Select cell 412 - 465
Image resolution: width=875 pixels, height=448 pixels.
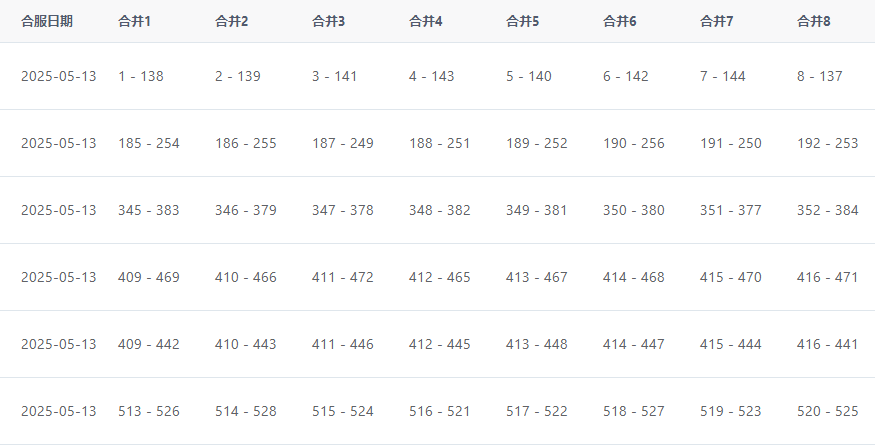(x=440, y=277)
